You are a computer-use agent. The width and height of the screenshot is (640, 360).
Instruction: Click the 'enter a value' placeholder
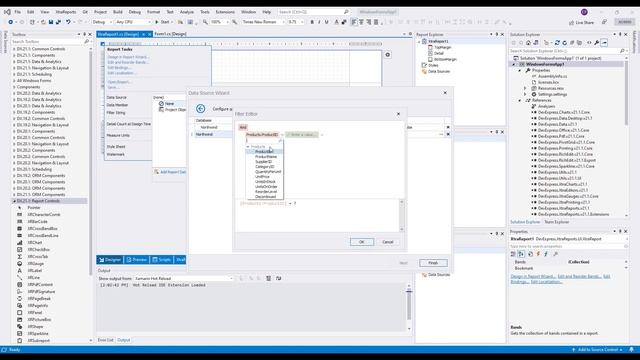[302, 135]
